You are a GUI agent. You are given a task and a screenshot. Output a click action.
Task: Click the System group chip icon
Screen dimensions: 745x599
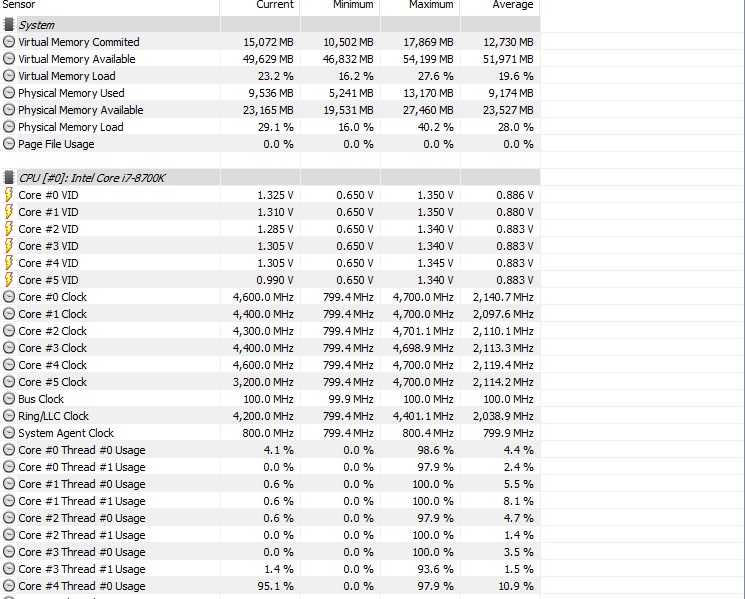click(x=9, y=25)
